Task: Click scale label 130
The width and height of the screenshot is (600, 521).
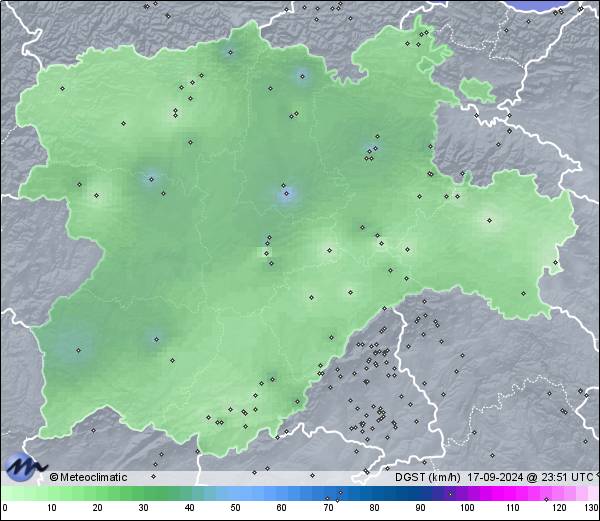Action: [x=592, y=508]
